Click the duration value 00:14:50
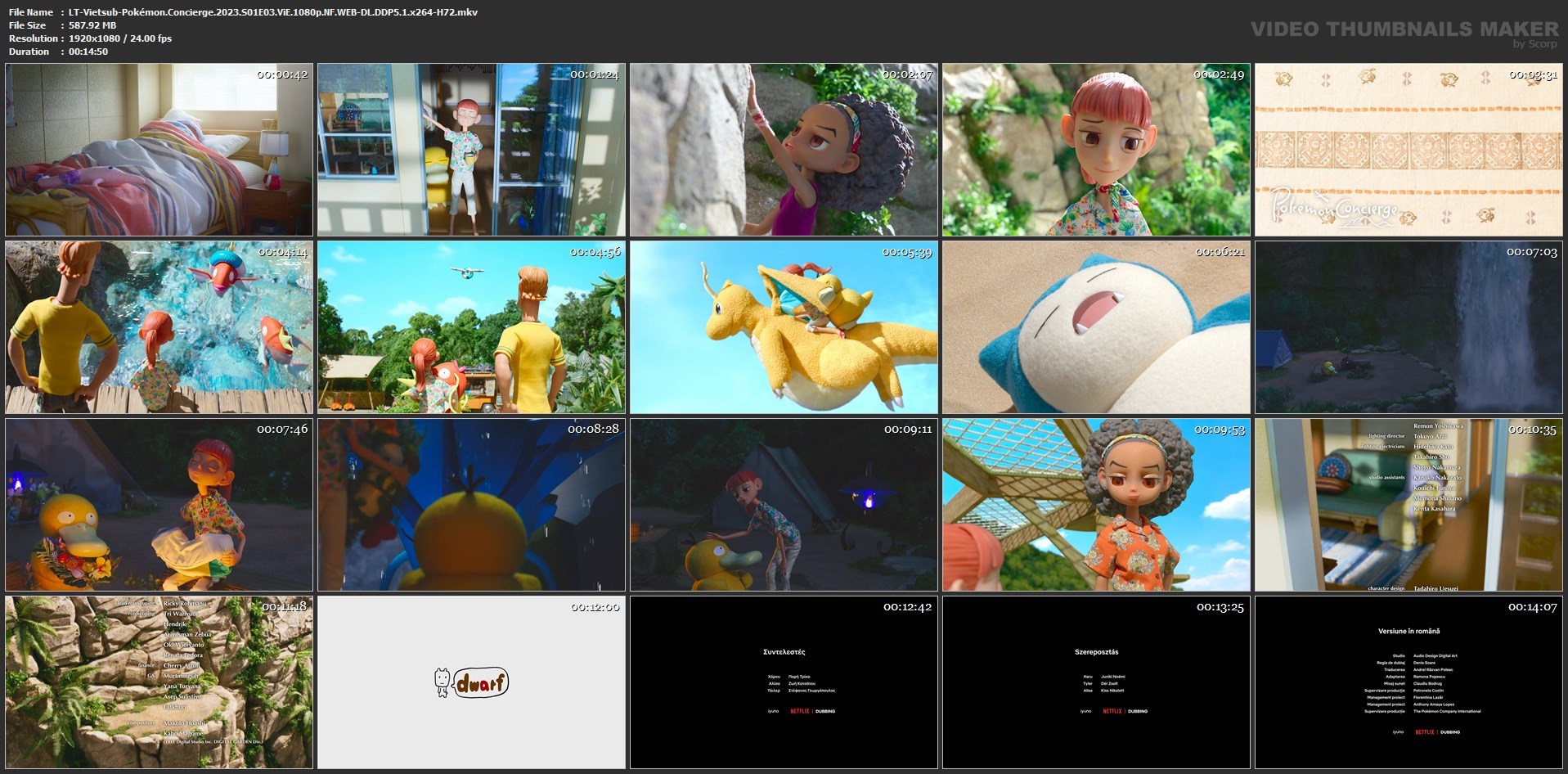 pyautogui.click(x=88, y=52)
